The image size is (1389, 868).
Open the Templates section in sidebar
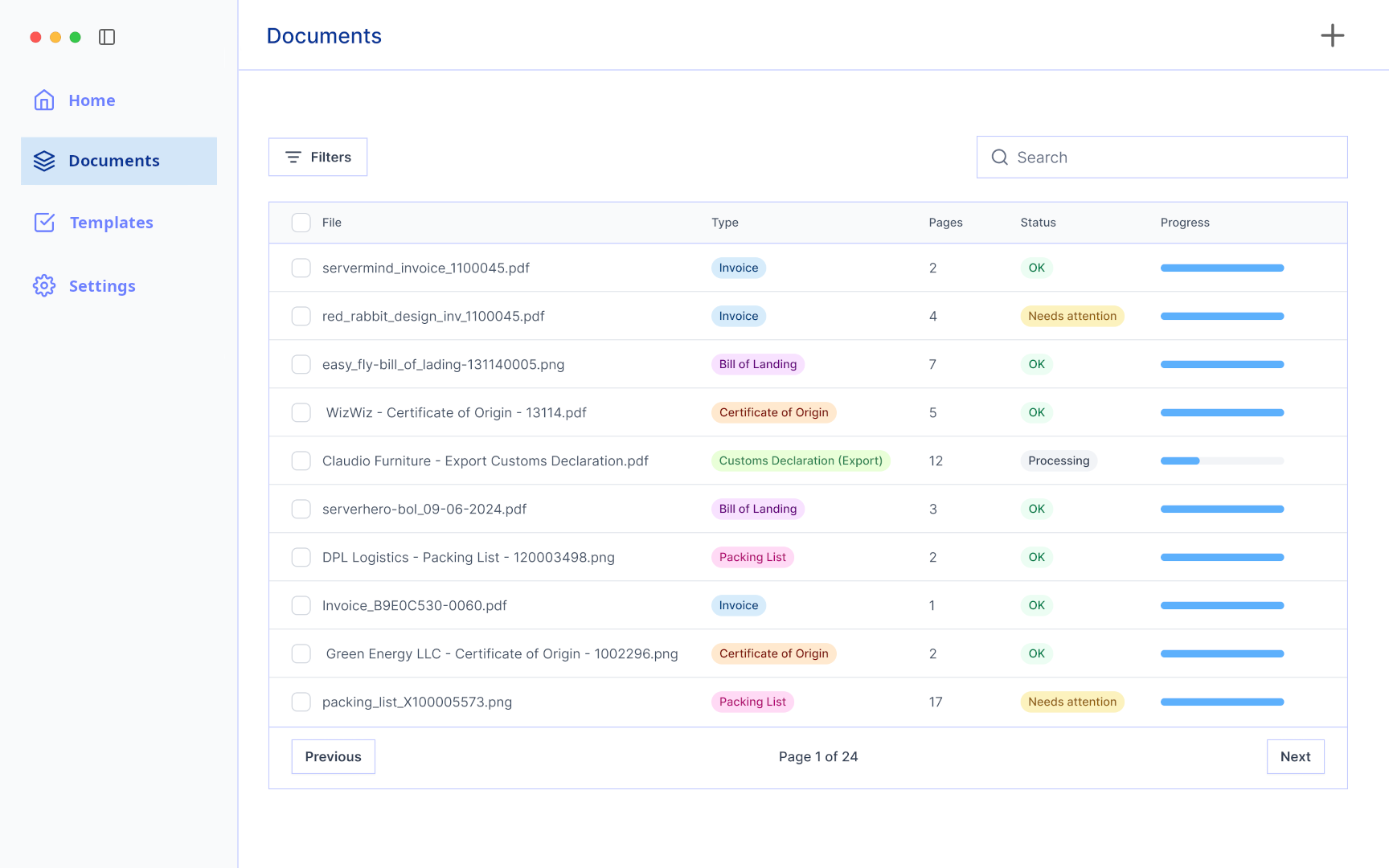111,223
